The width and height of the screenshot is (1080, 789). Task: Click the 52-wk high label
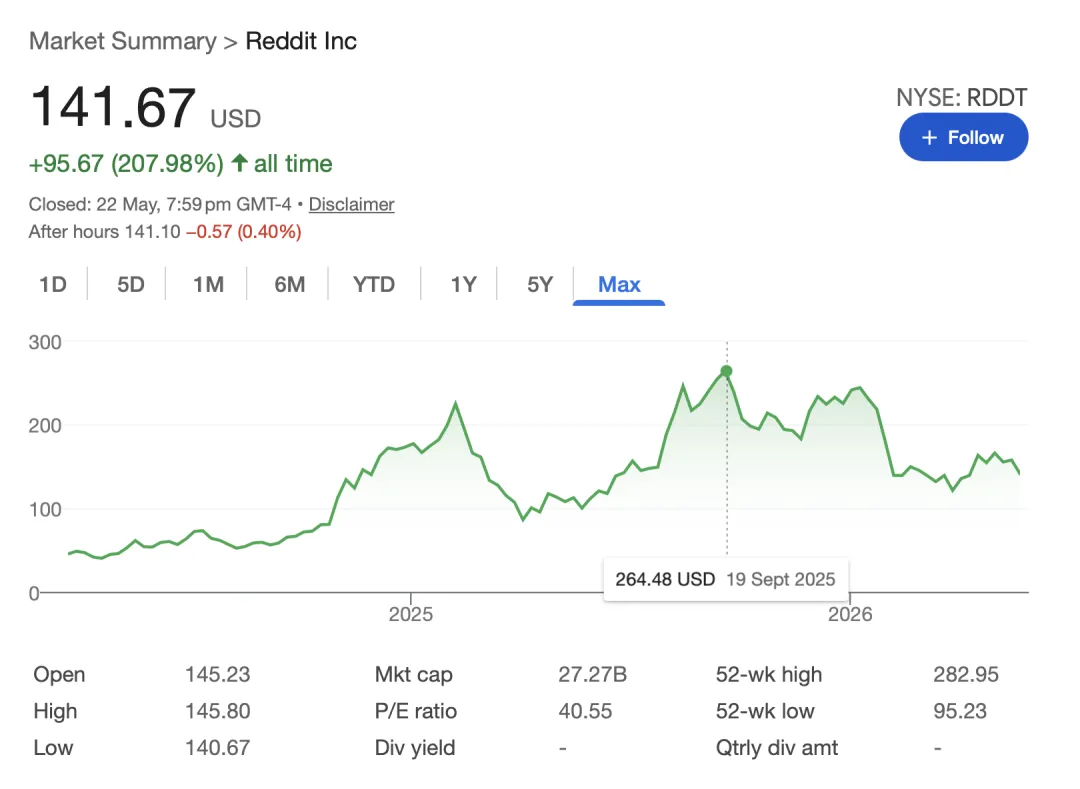click(769, 674)
